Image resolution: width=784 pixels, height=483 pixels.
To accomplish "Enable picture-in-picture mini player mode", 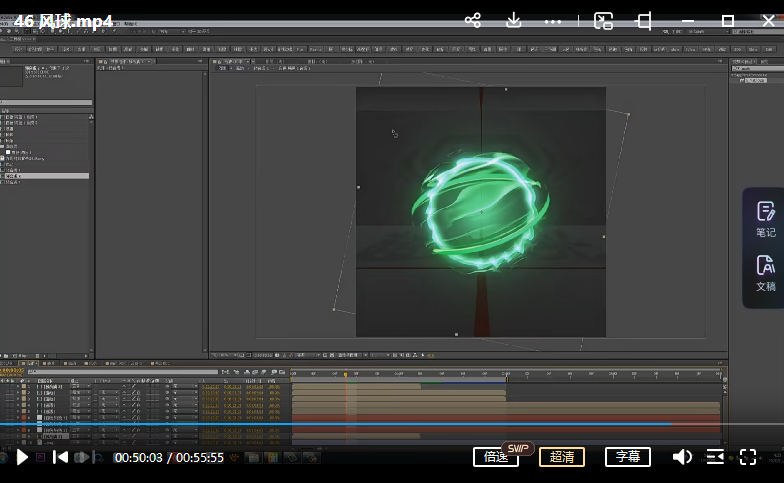I will (x=603, y=20).
